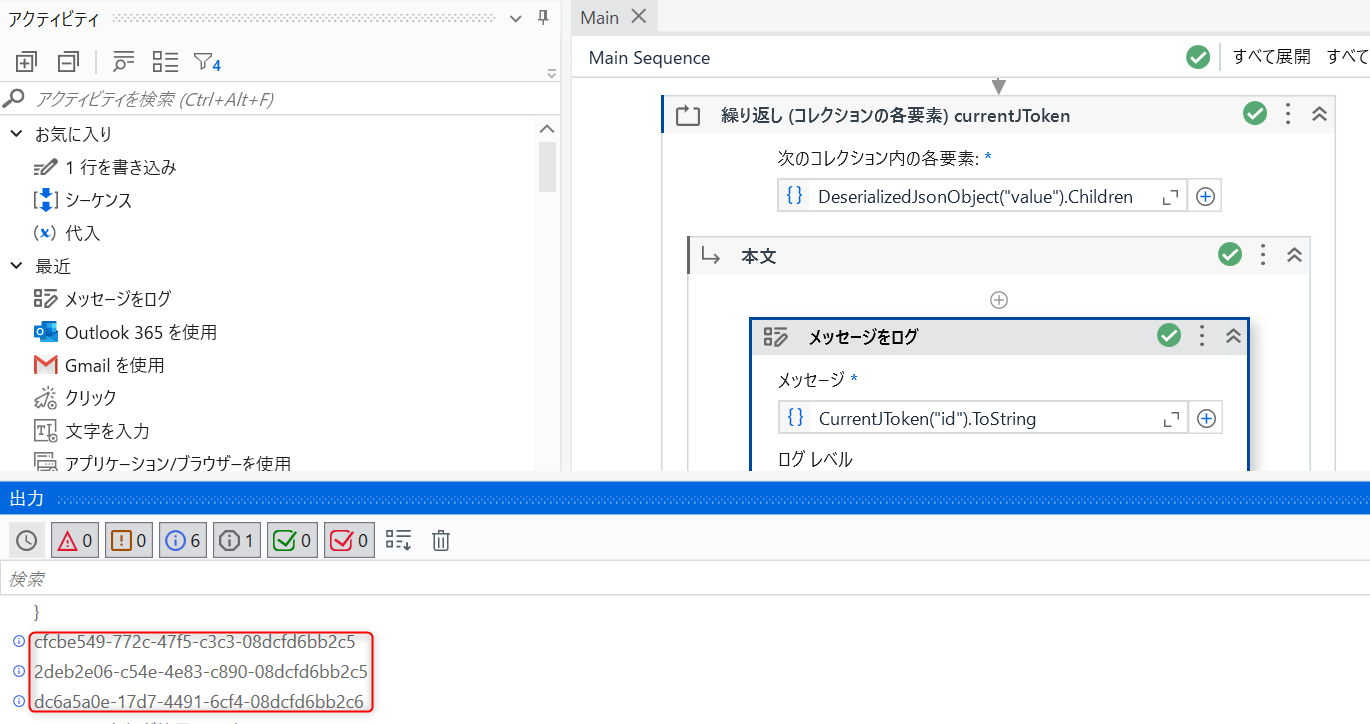The image size is (1370, 724).
Task: Toggle info messages filter 6
Action: [183, 541]
